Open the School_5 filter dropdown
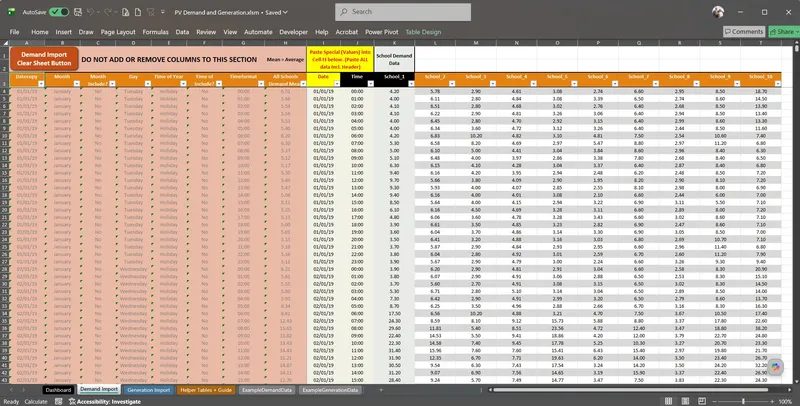800x406 pixels. click(574, 84)
